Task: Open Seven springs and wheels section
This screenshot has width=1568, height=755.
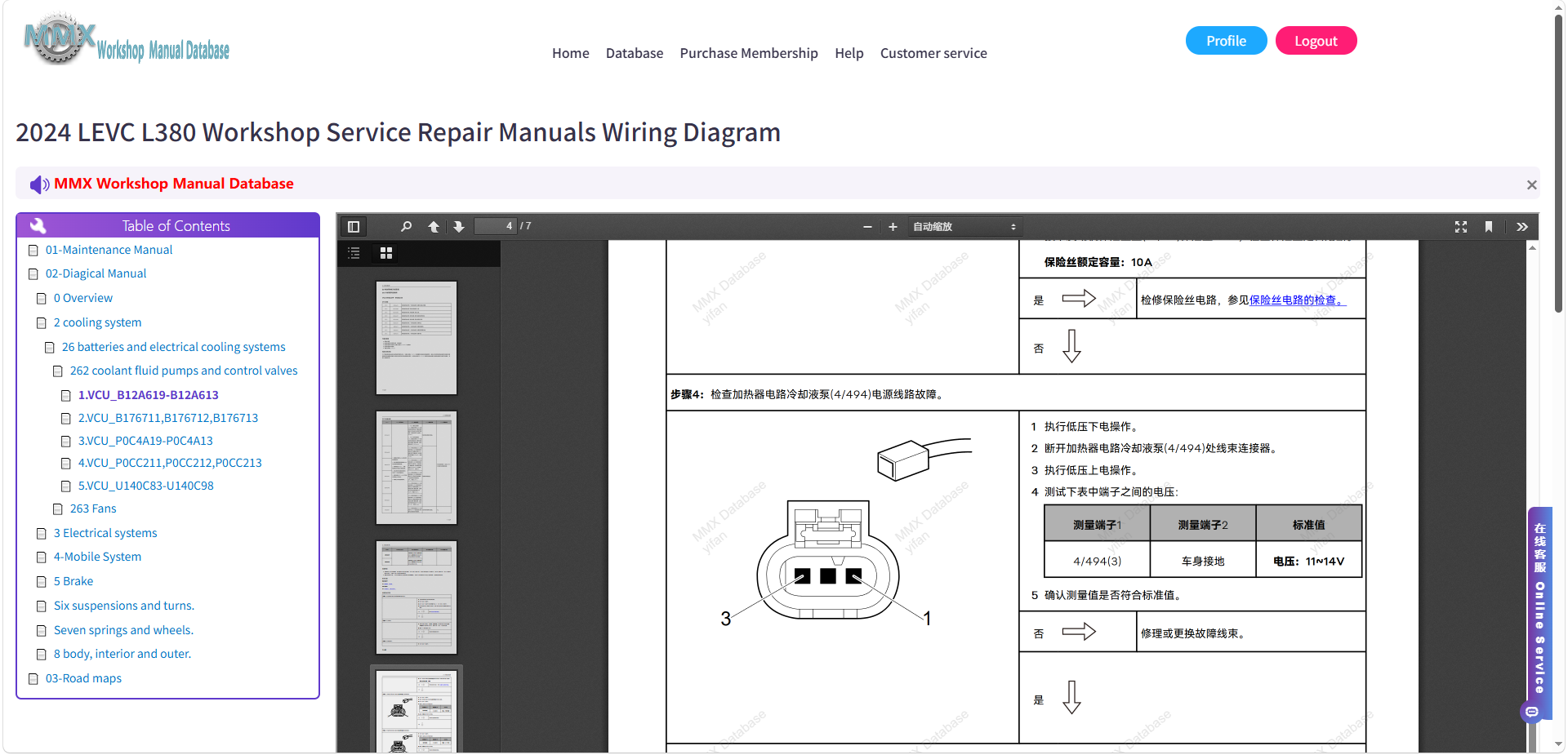Action: [123, 630]
